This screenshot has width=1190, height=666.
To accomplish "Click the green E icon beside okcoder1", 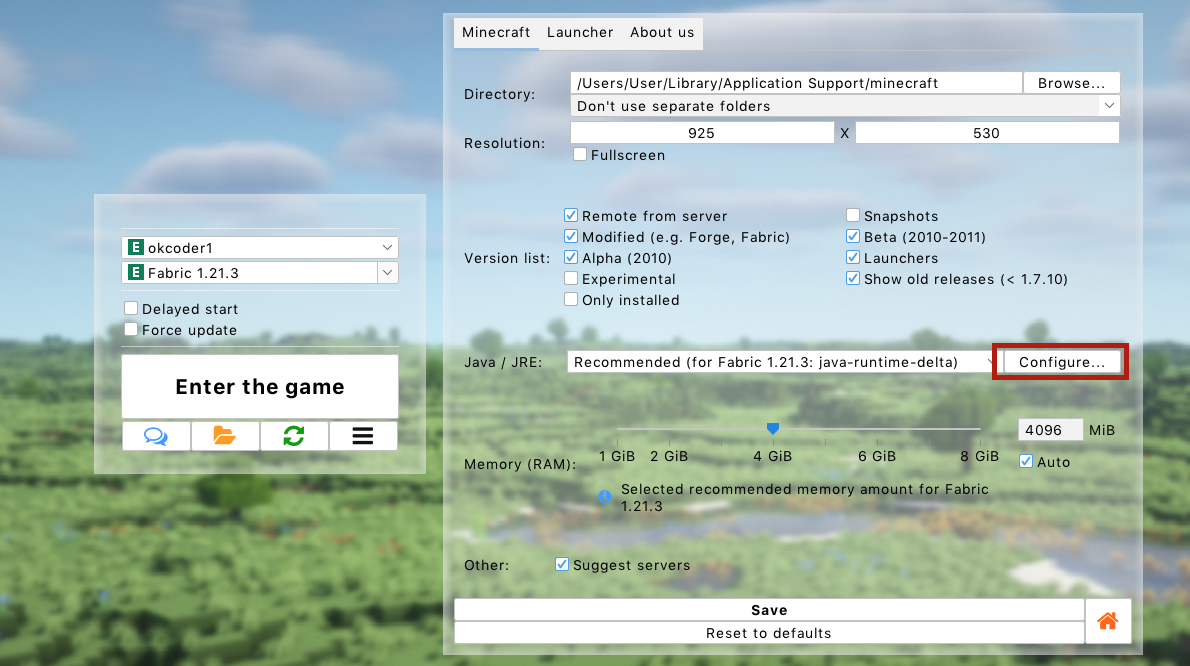I will 136,247.
